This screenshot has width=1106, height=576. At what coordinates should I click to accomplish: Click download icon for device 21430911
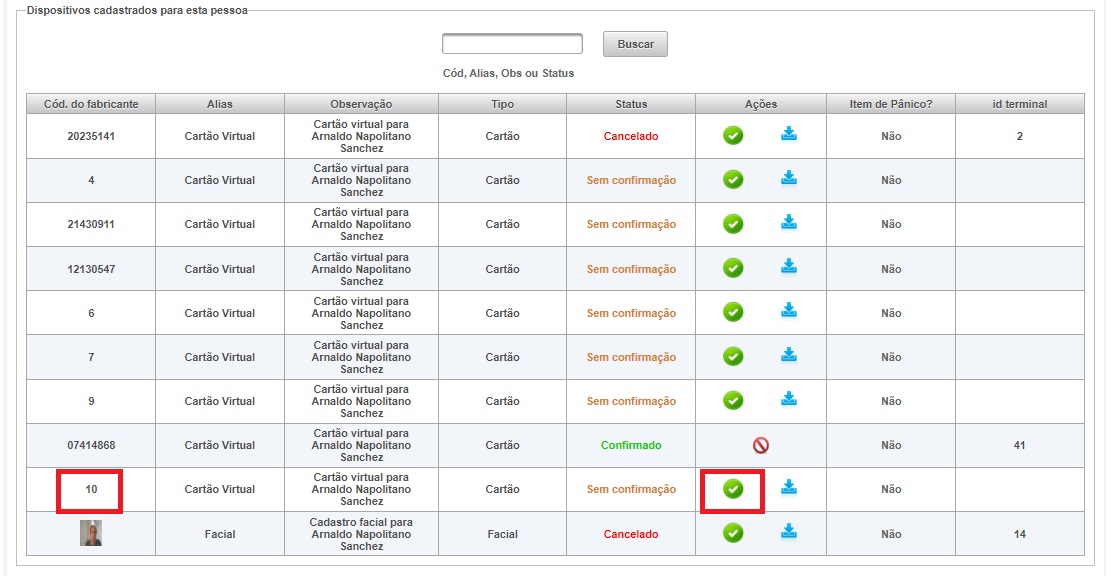[789, 223]
